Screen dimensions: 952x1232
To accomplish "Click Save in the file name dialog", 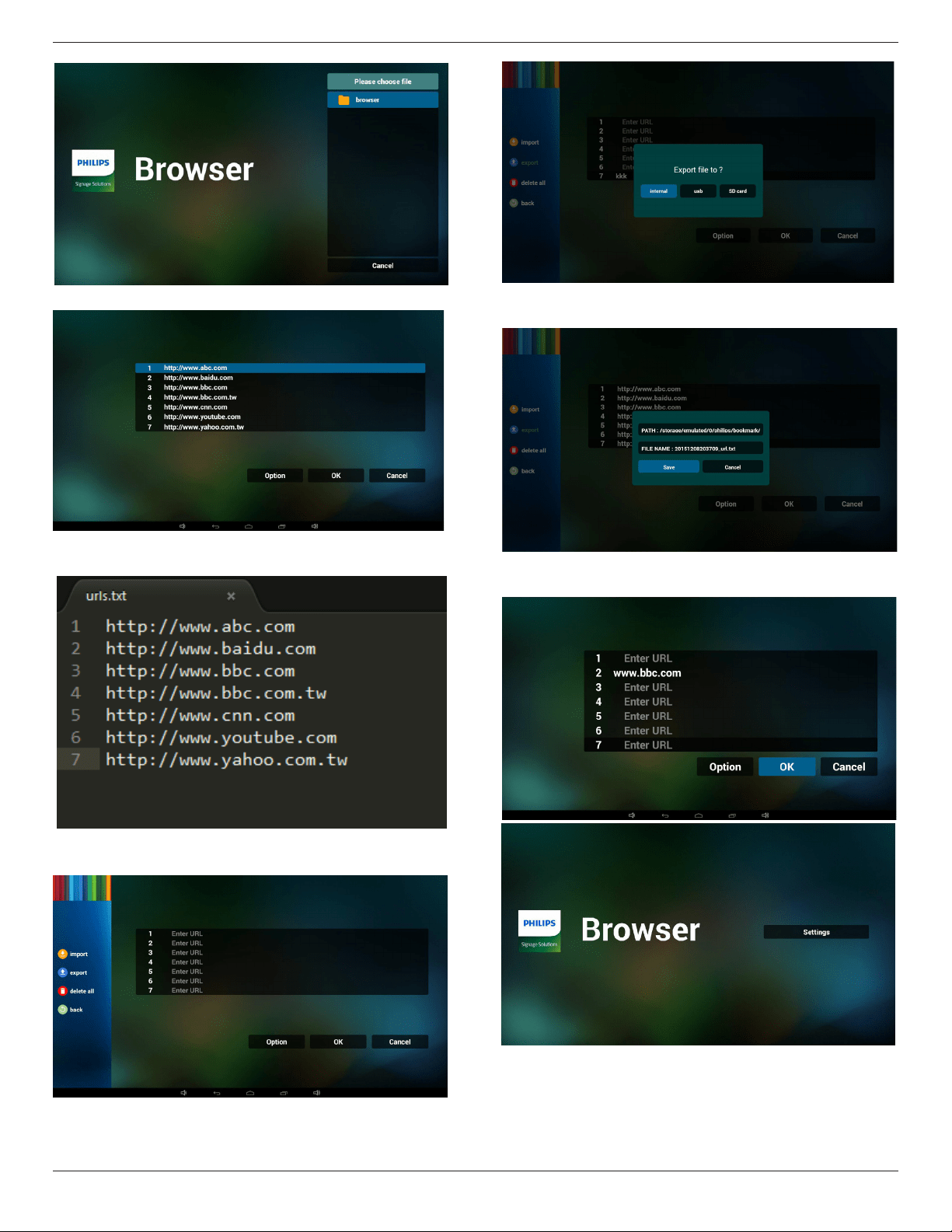I will [x=669, y=467].
